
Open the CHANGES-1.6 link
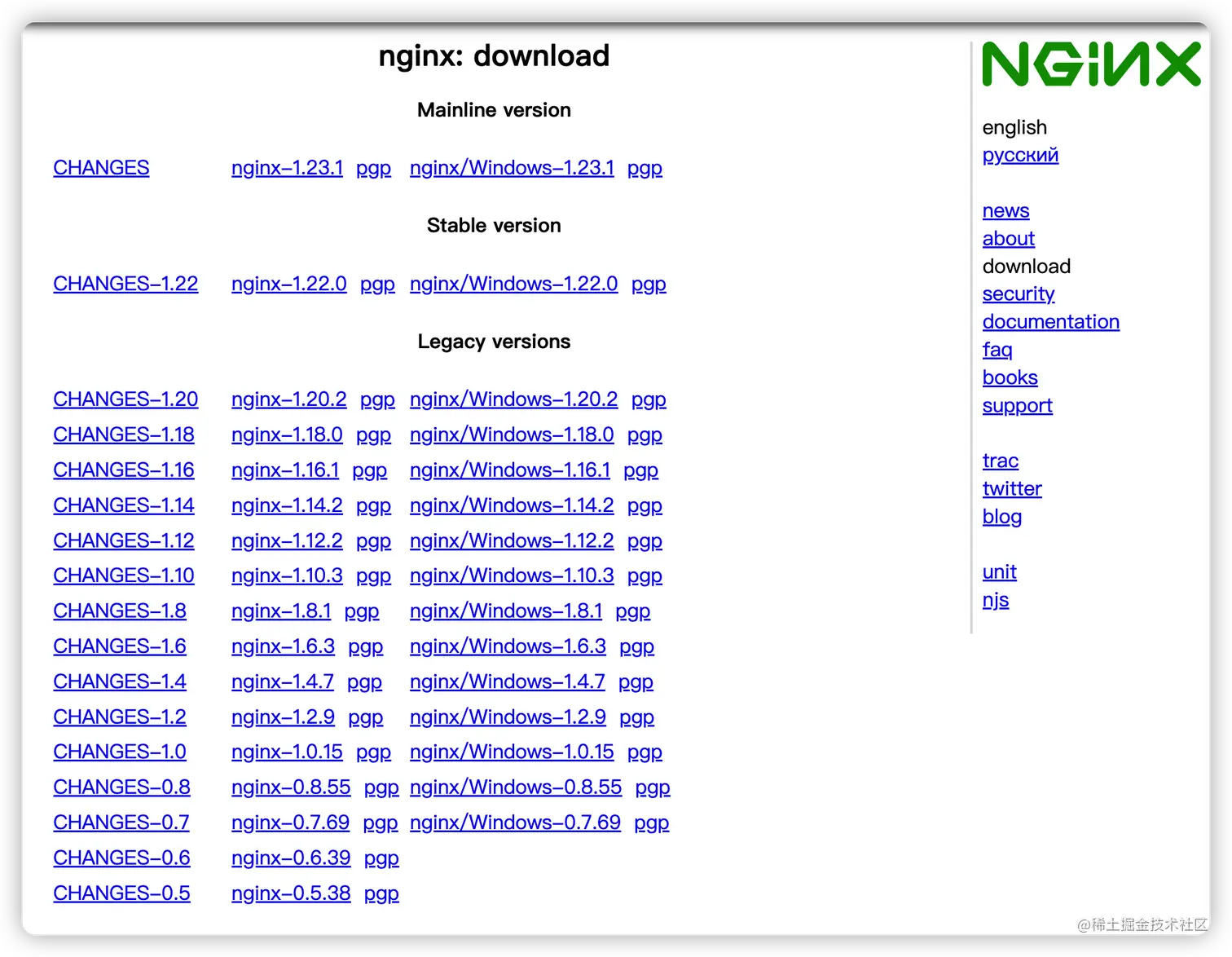[120, 646]
